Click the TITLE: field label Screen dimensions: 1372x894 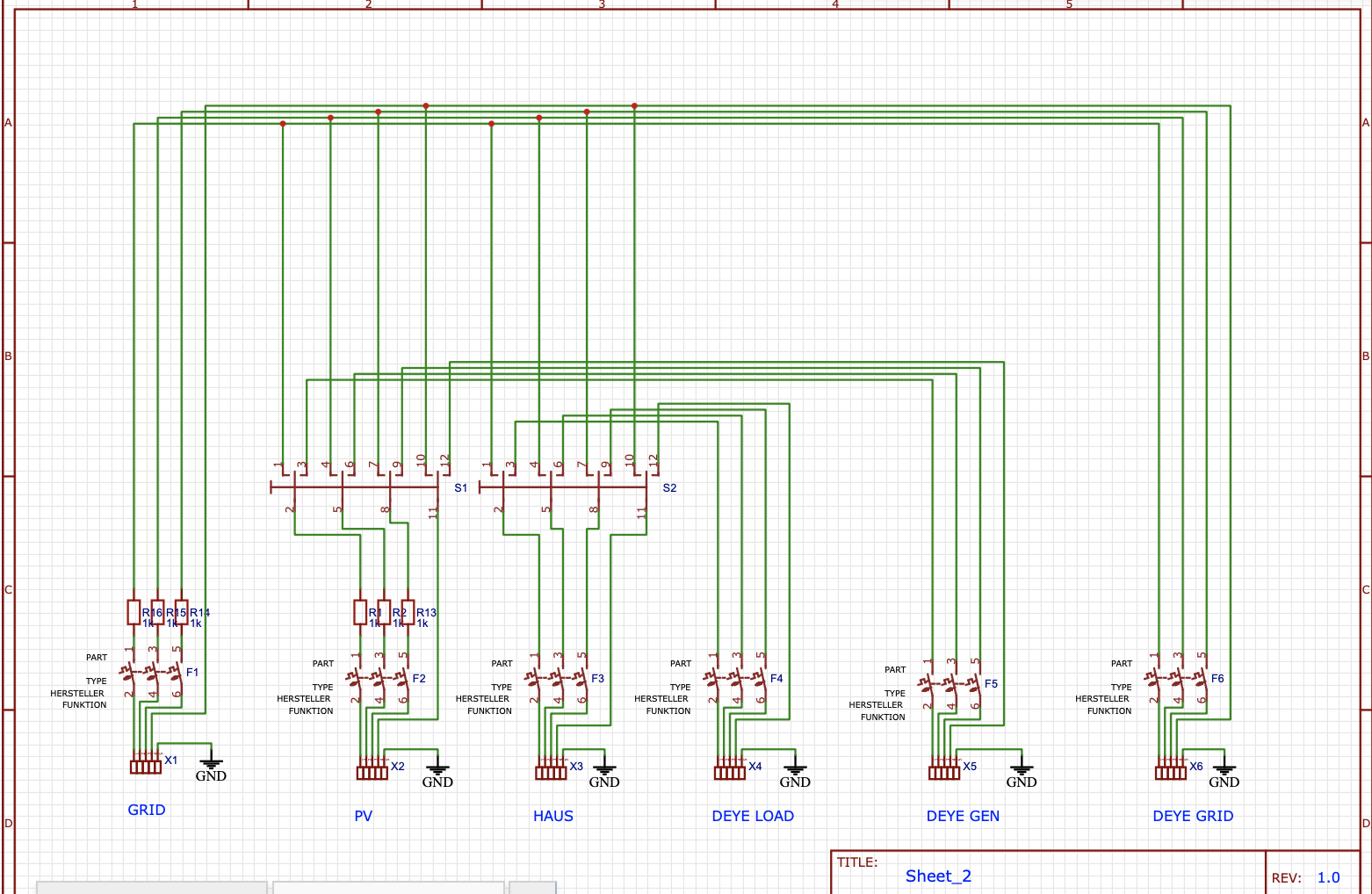click(857, 862)
